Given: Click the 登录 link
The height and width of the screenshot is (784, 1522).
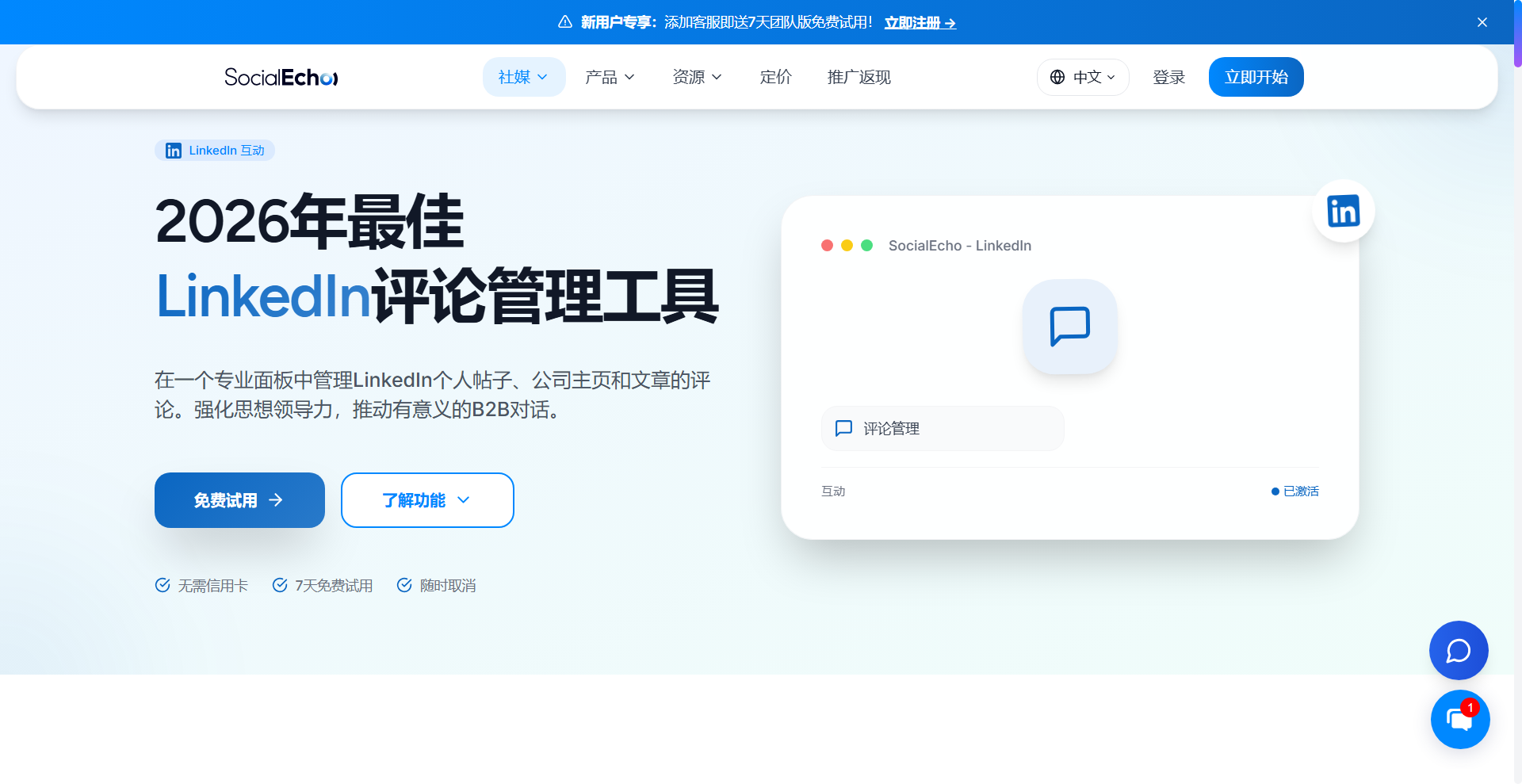Looking at the screenshot, I should [1169, 77].
